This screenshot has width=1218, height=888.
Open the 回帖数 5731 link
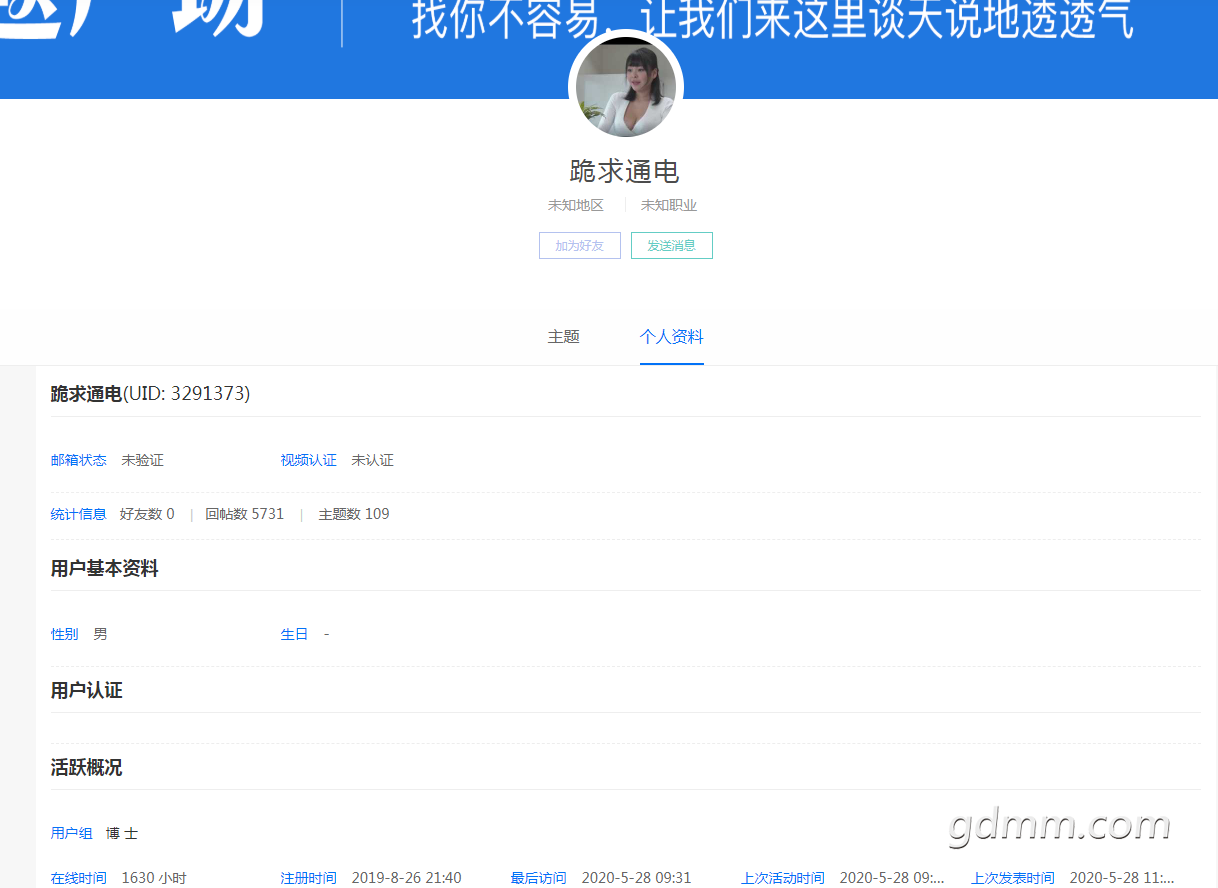(245, 514)
